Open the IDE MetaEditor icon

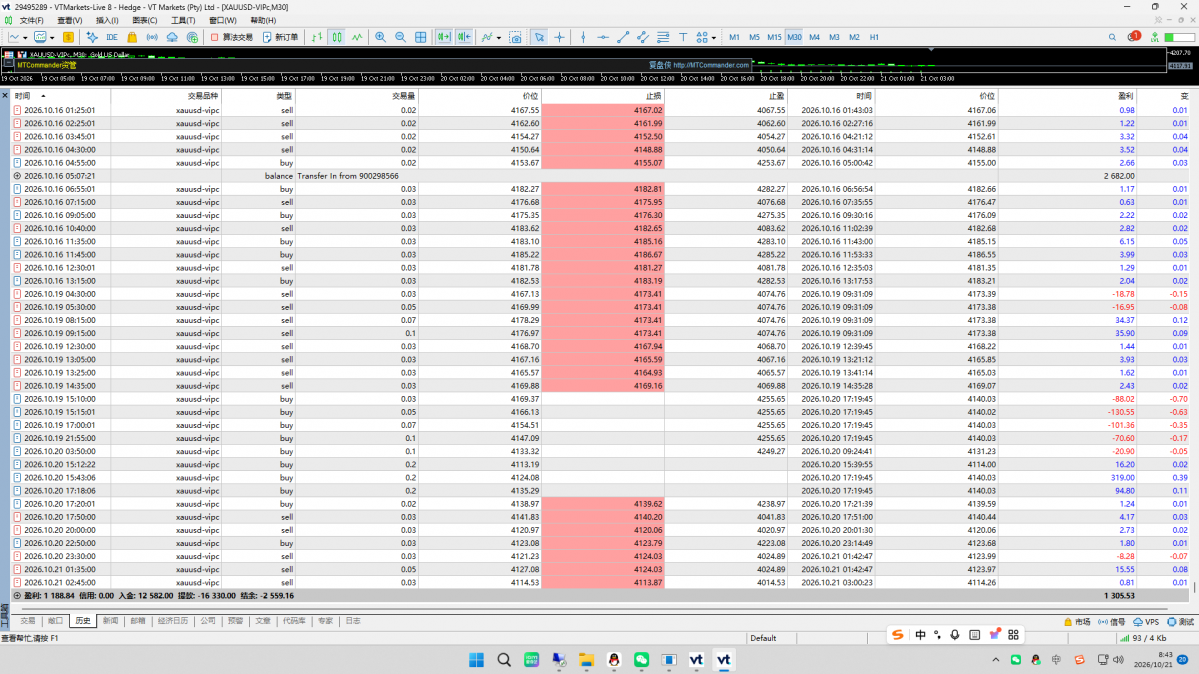click(x=112, y=37)
